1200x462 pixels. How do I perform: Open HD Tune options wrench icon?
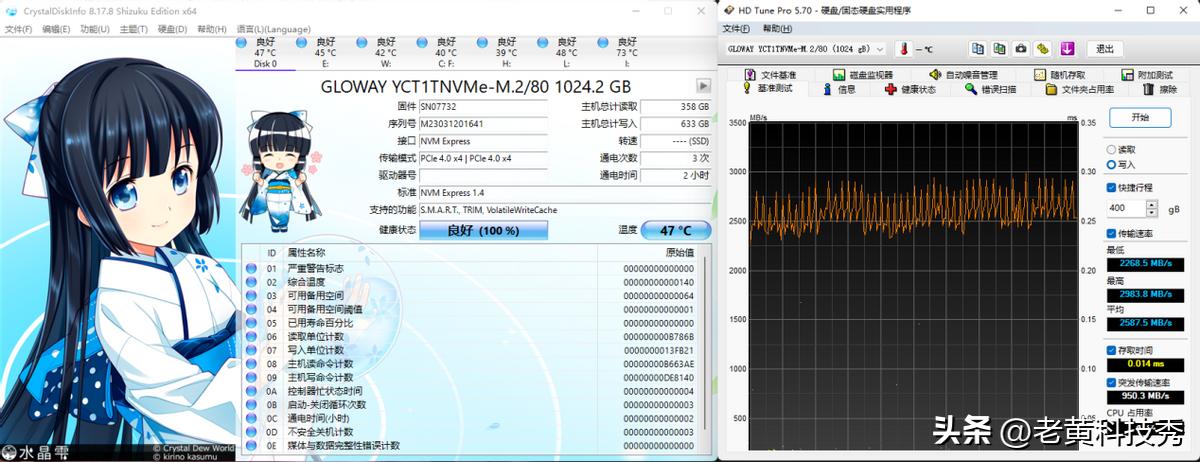click(x=1043, y=48)
